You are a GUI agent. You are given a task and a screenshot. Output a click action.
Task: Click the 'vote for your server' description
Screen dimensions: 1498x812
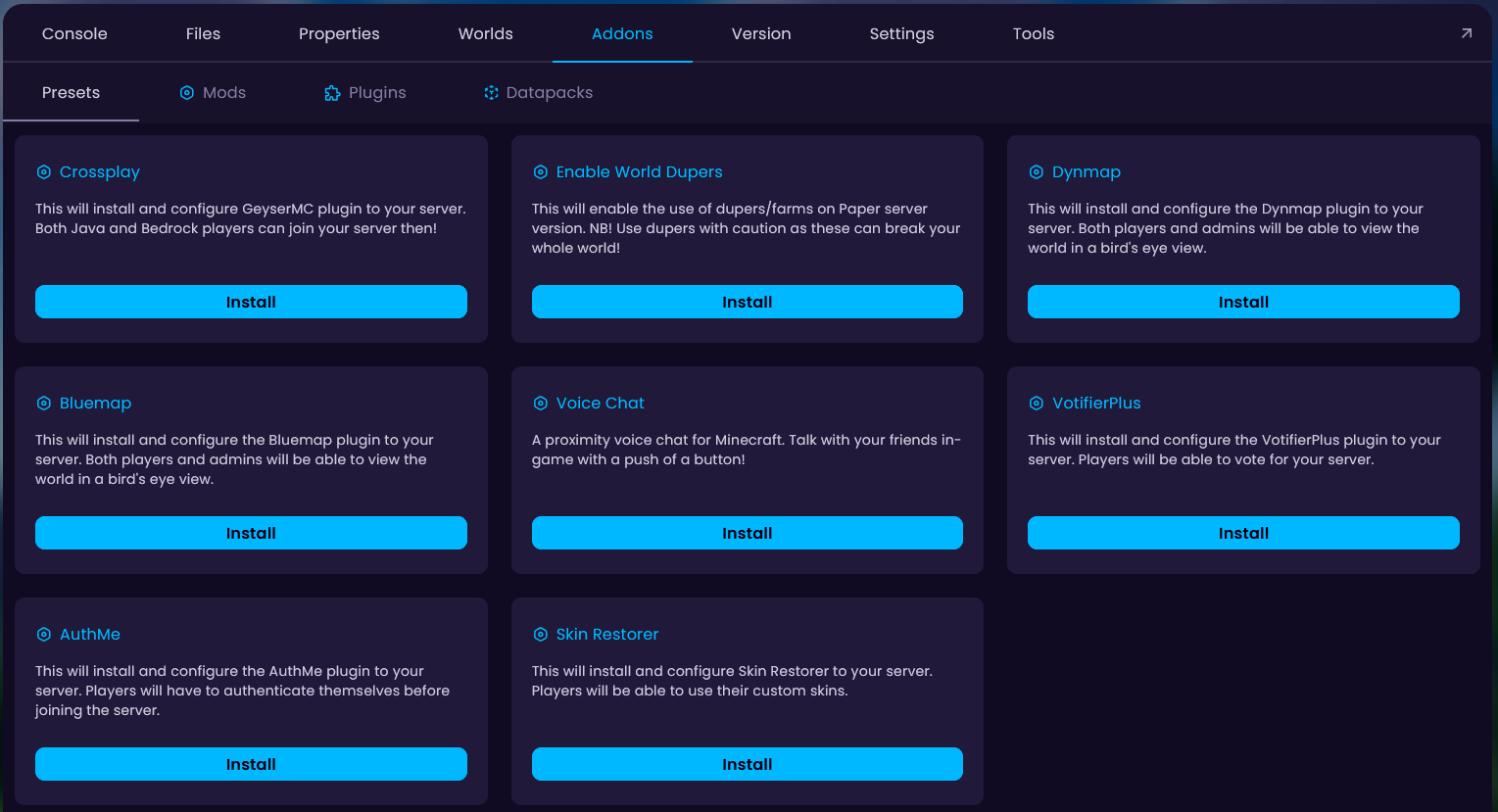pos(1234,450)
